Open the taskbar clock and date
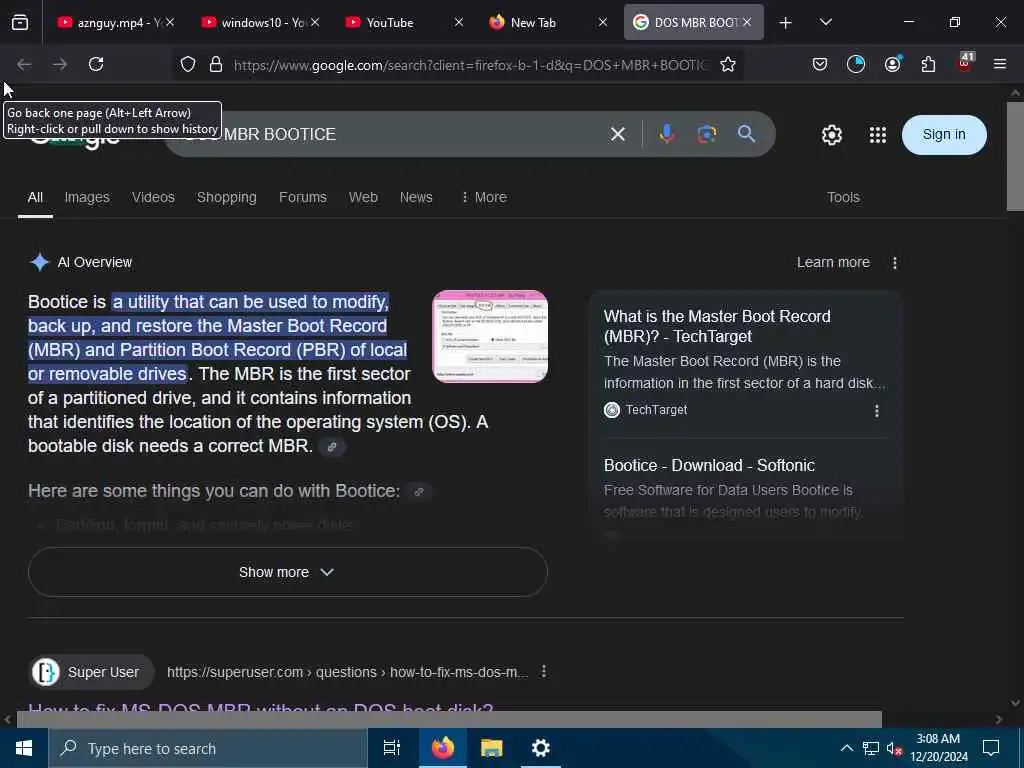Viewport: 1024px width, 768px height. pos(938,748)
